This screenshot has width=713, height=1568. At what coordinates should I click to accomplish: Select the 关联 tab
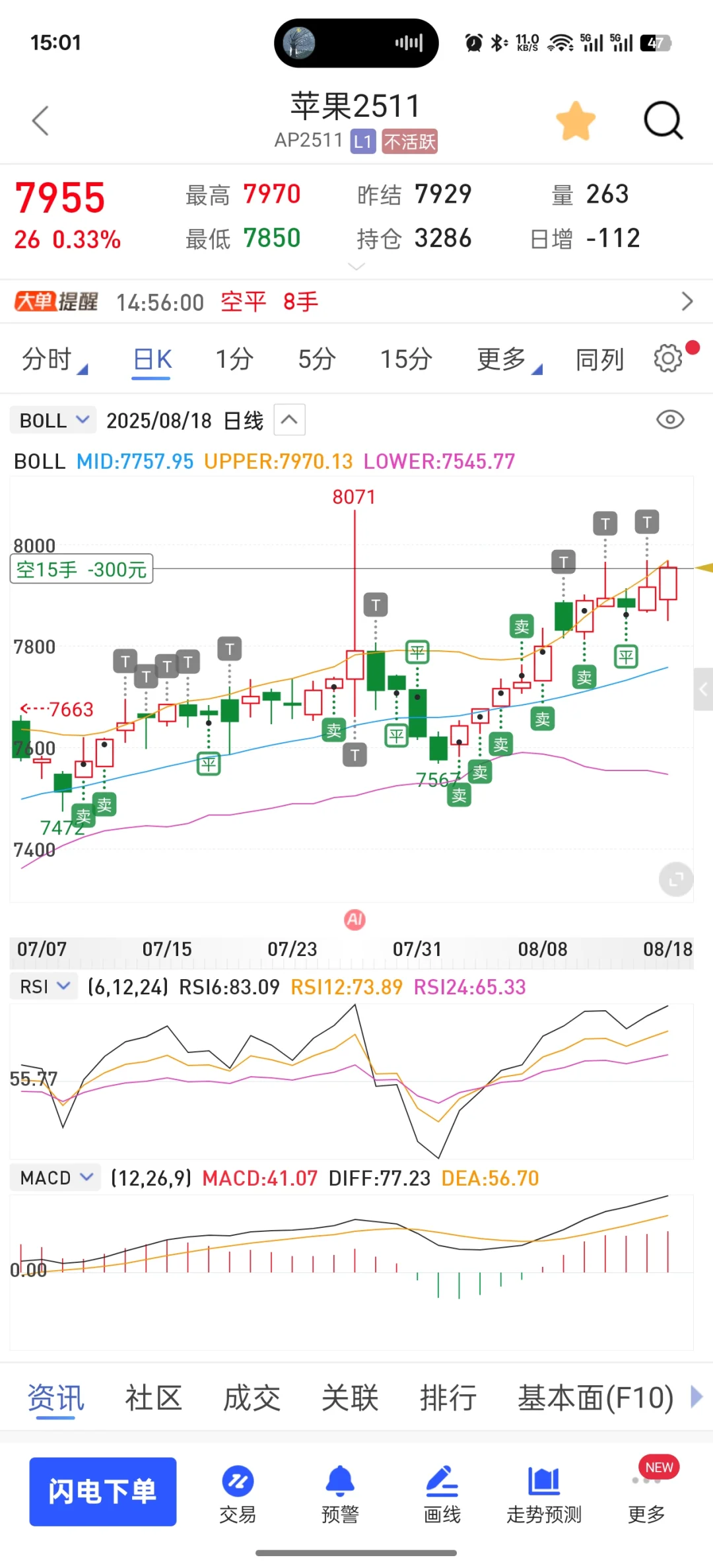pyautogui.click(x=350, y=1398)
